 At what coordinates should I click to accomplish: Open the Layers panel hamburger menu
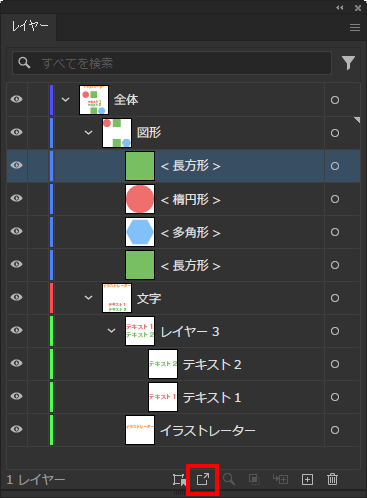point(355,27)
